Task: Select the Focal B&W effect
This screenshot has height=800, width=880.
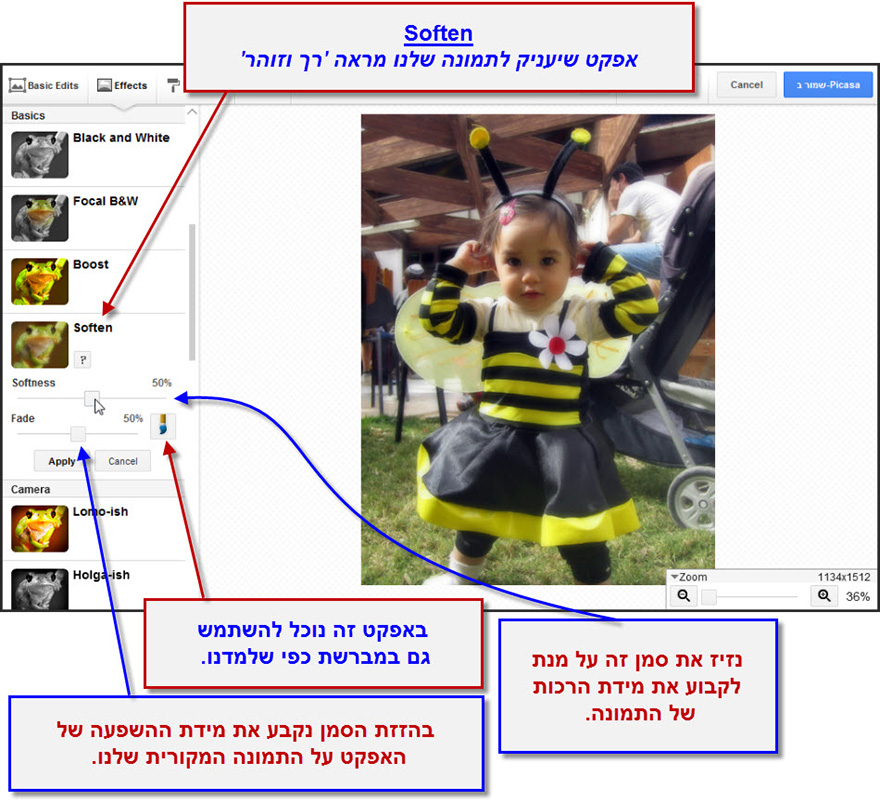Action: pos(40,218)
